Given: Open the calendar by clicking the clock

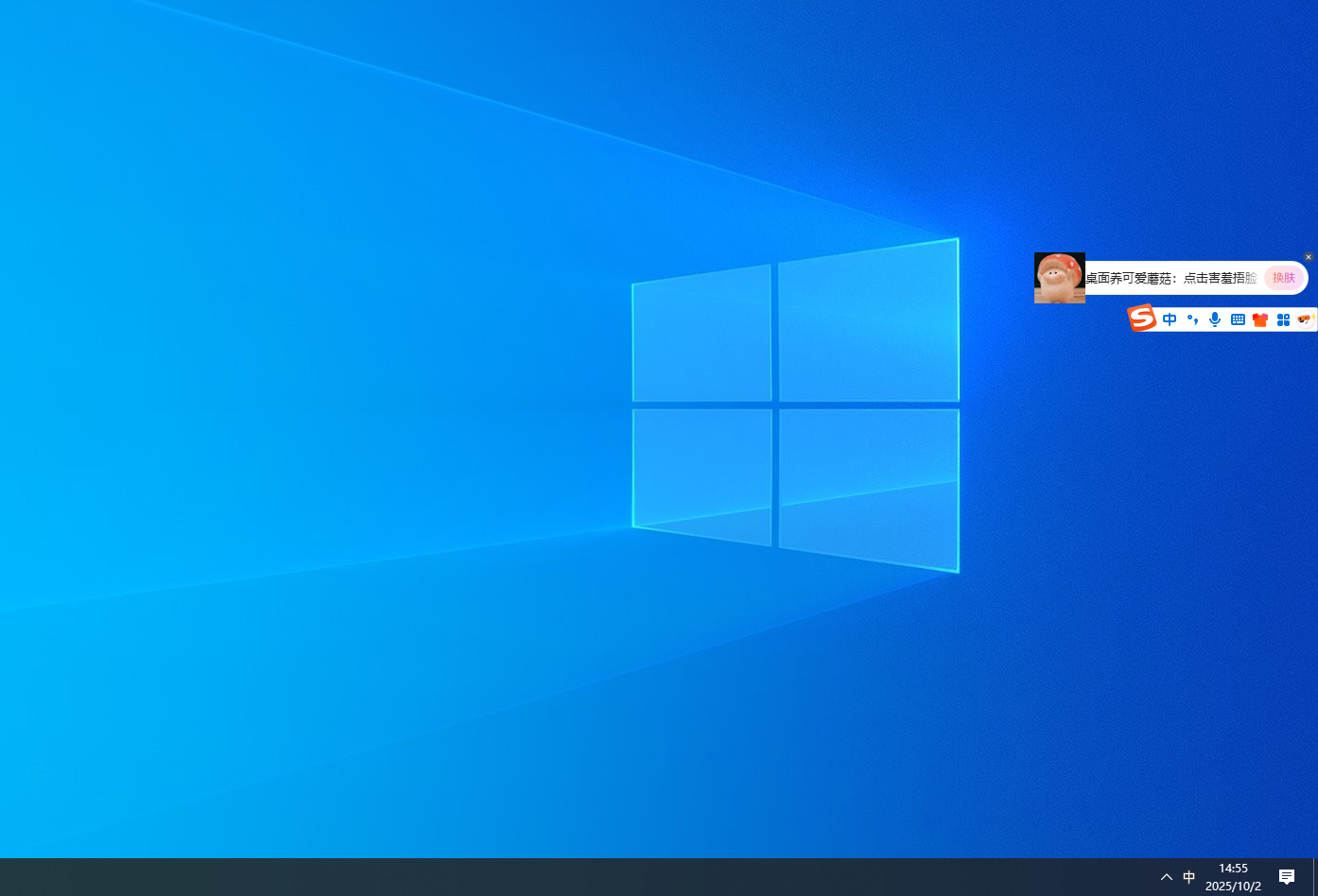Looking at the screenshot, I should point(1232,868).
